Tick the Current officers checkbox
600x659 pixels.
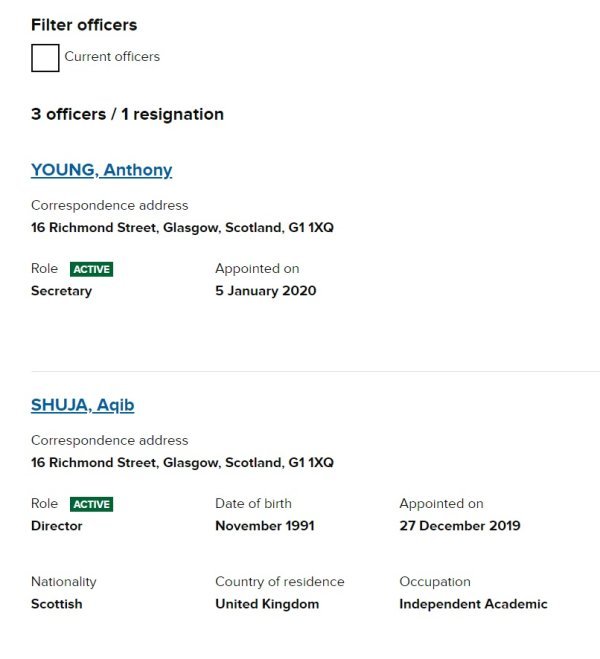coord(45,58)
